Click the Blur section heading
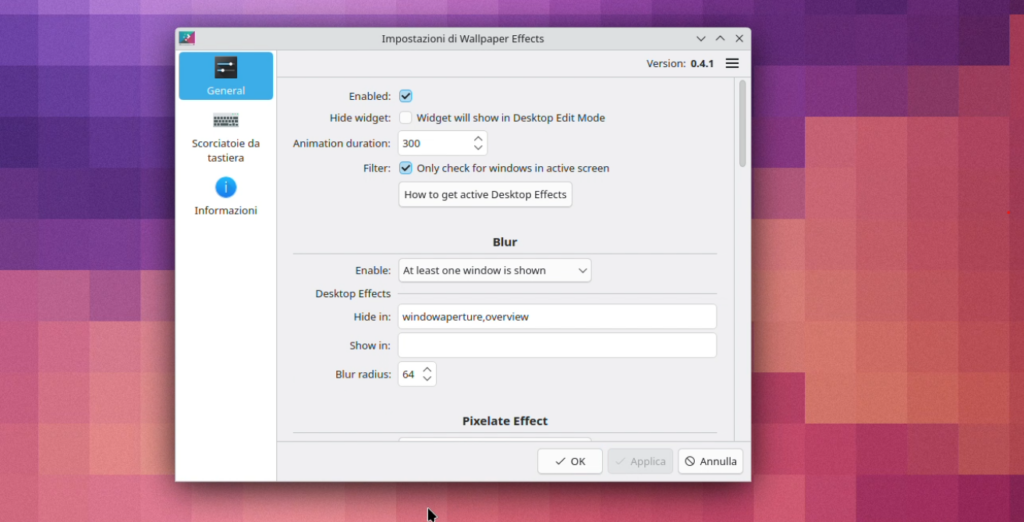 [505, 242]
